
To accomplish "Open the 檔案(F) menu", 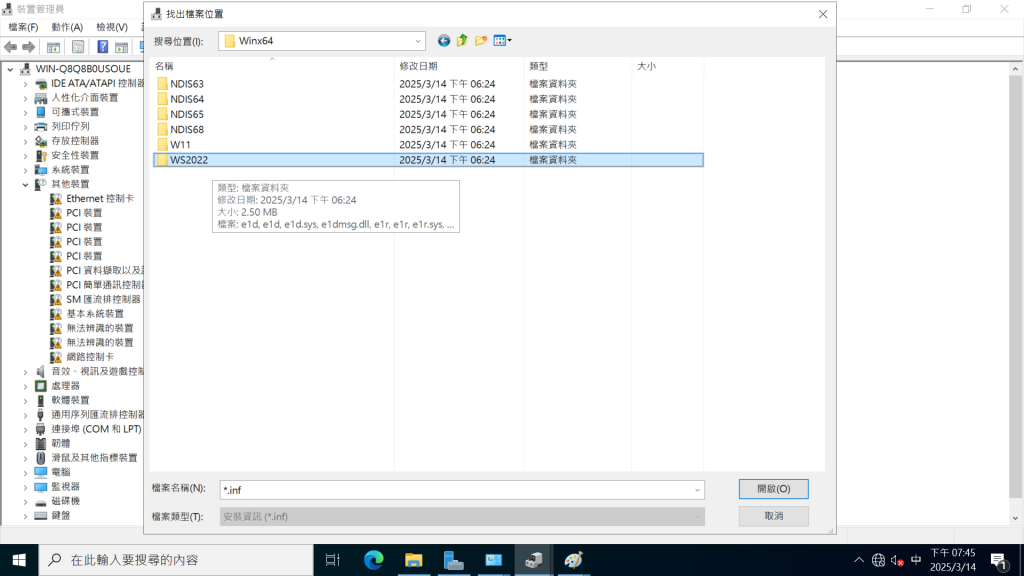I will (23, 27).
